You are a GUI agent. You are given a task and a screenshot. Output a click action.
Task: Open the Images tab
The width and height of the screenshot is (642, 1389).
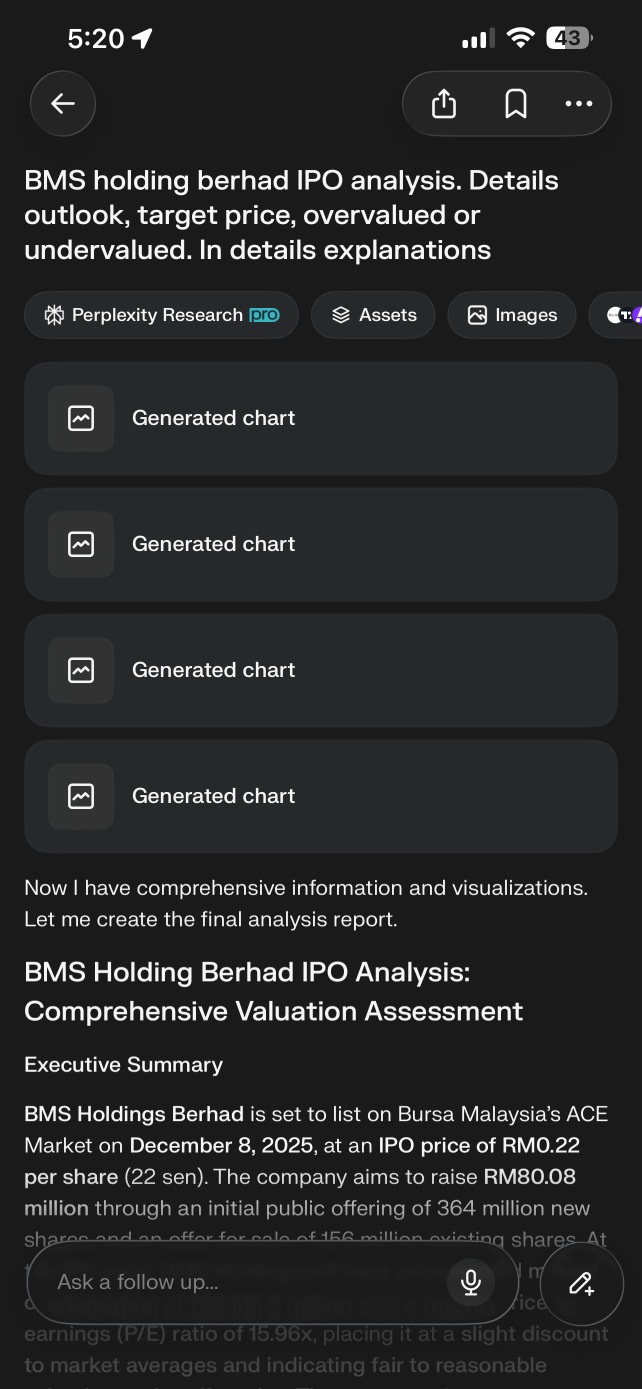pos(512,315)
